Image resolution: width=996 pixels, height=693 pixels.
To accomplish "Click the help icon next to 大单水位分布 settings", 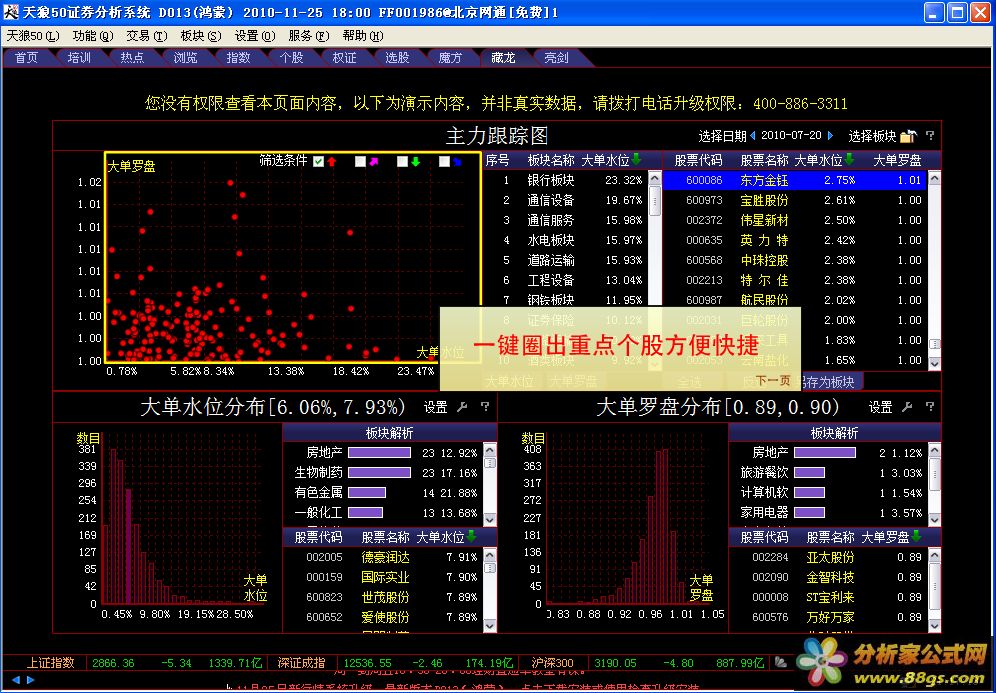I will click(485, 407).
